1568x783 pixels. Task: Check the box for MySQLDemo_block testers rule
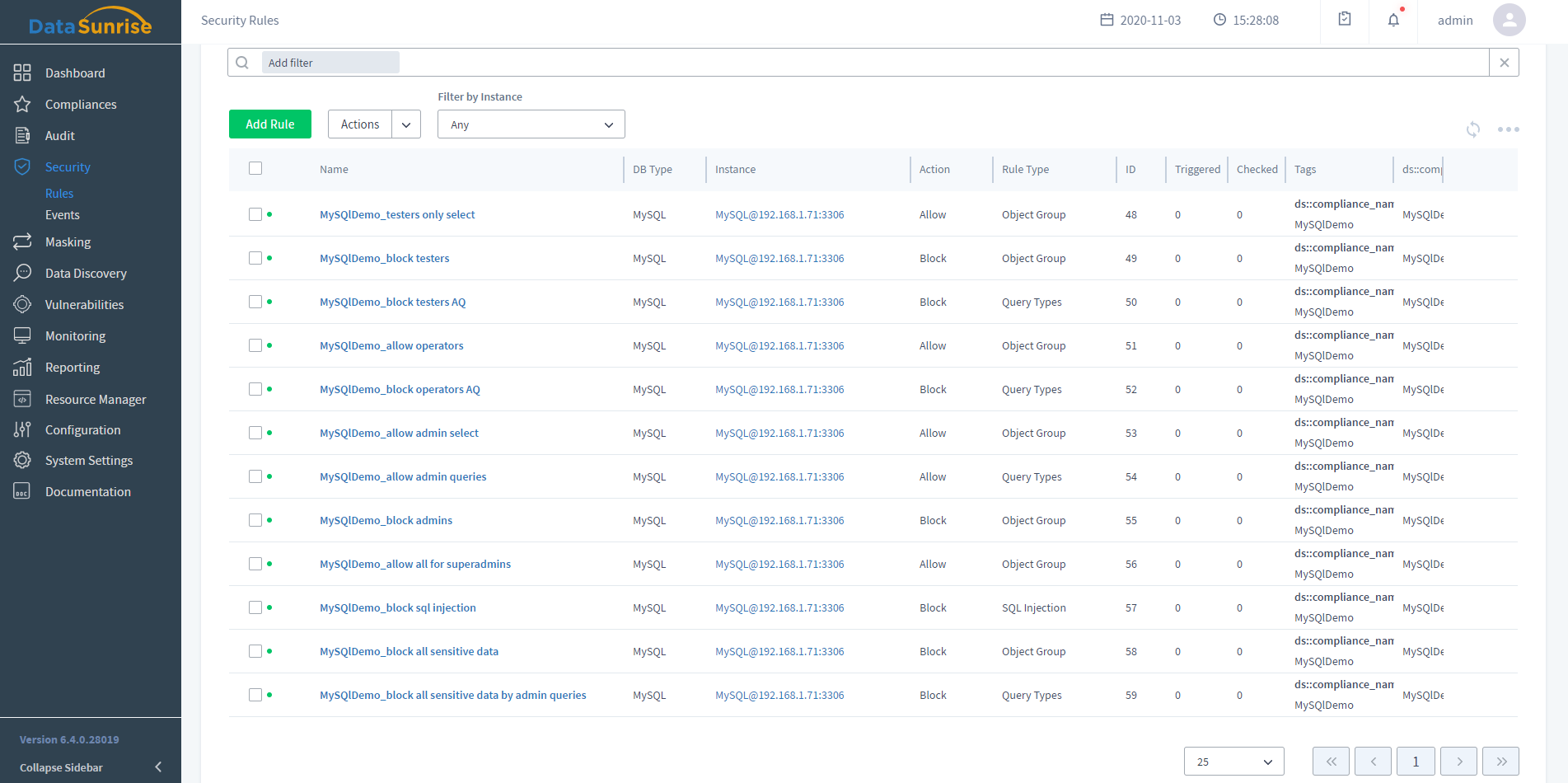point(255,258)
